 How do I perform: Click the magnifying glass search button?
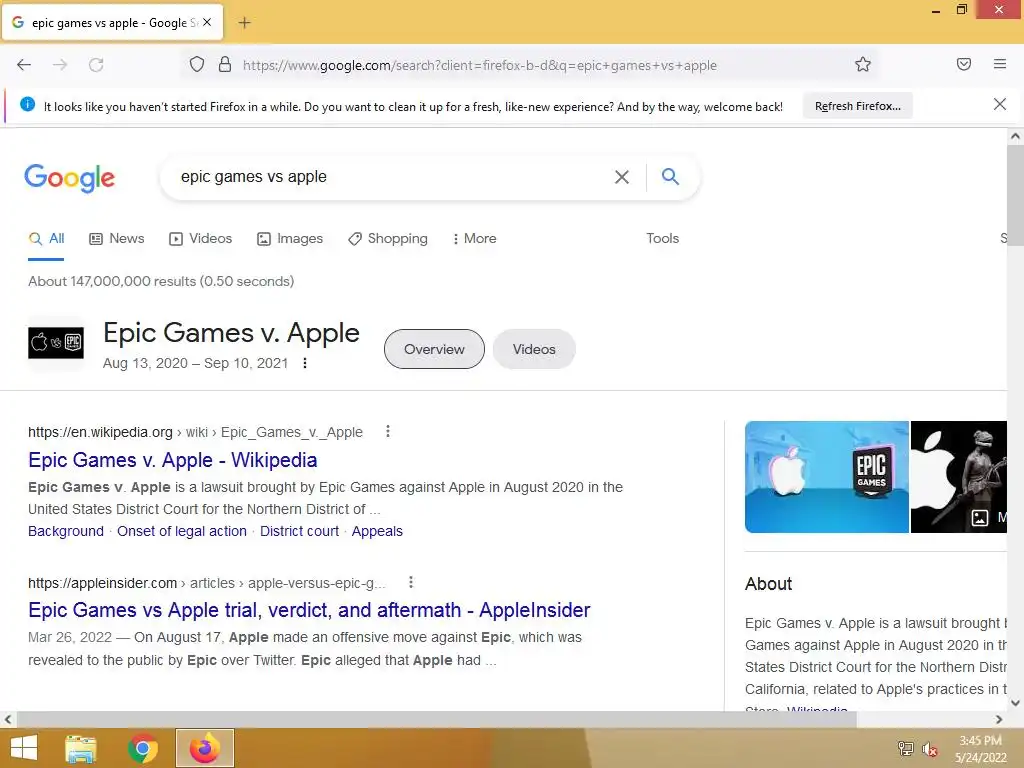670,176
